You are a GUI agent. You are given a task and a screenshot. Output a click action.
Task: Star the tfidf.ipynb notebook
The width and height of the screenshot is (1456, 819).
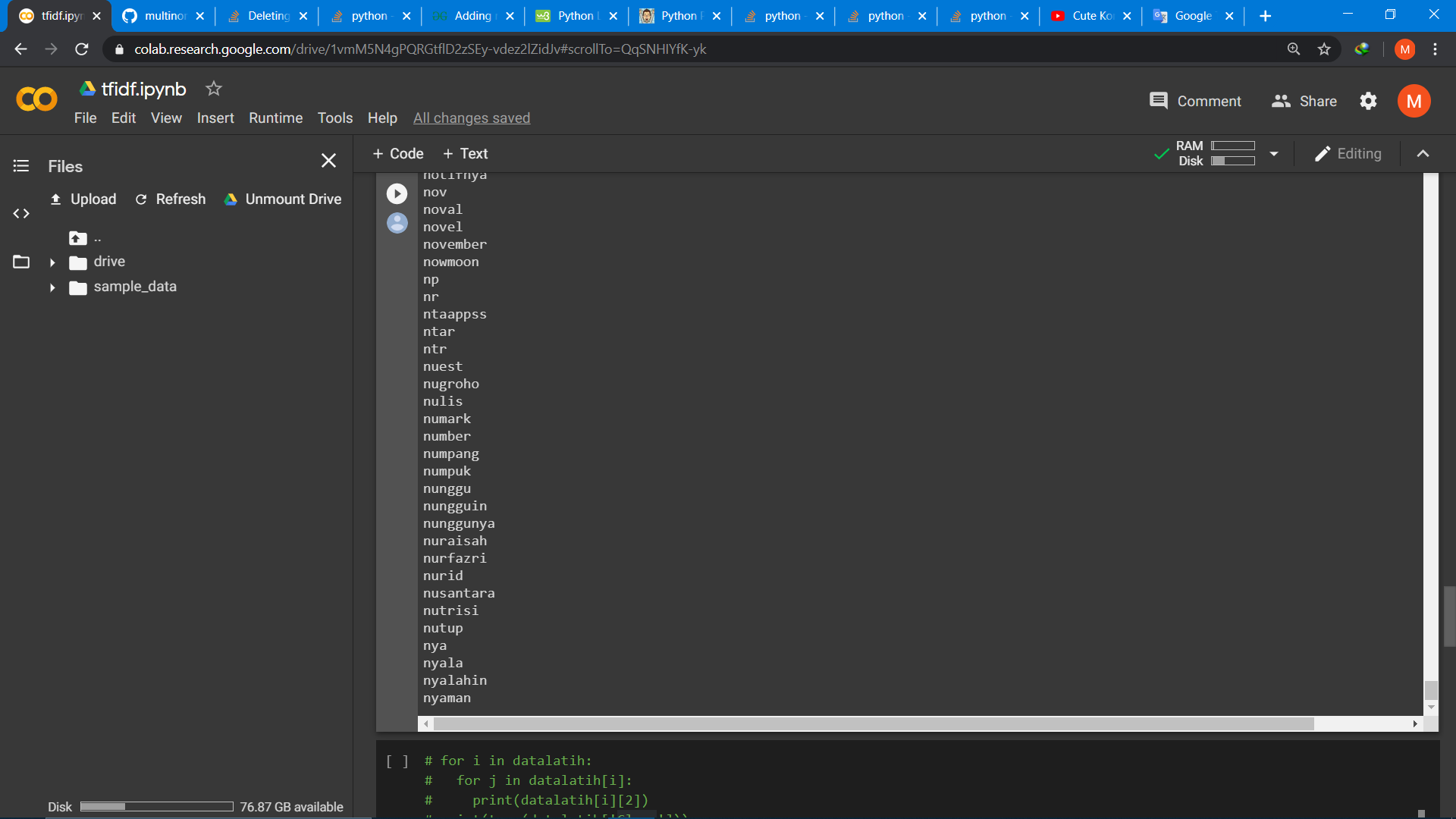click(213, 89)
